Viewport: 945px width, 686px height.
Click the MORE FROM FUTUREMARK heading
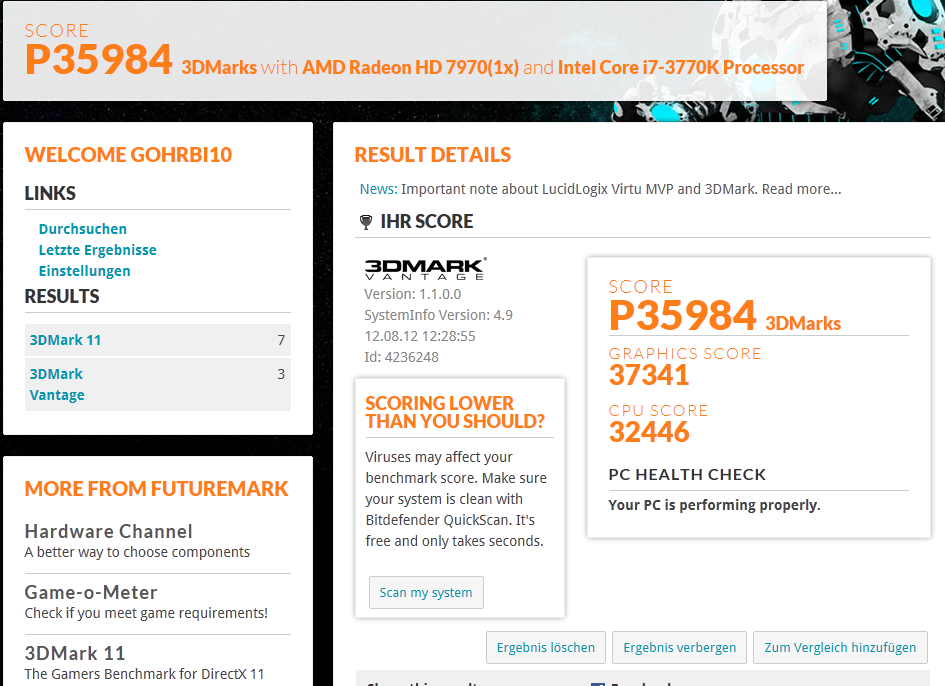[157, 489]
